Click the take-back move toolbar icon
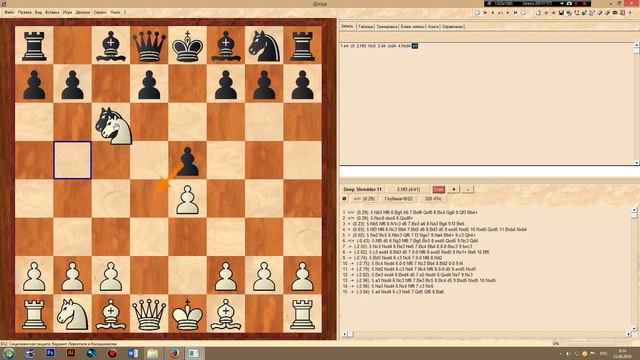Screen dimensions: 640x360 (500, 13)
